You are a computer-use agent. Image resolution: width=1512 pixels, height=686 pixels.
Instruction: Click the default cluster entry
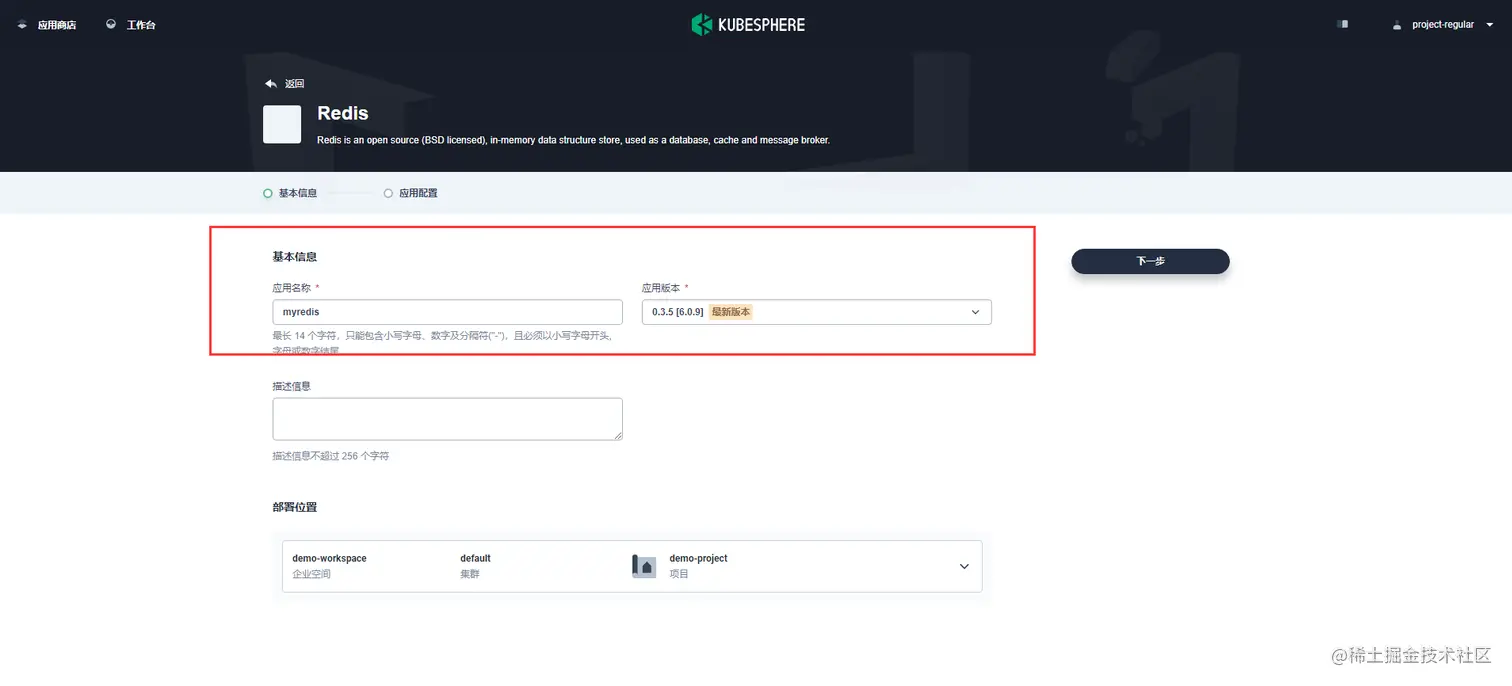coord(475,566)
